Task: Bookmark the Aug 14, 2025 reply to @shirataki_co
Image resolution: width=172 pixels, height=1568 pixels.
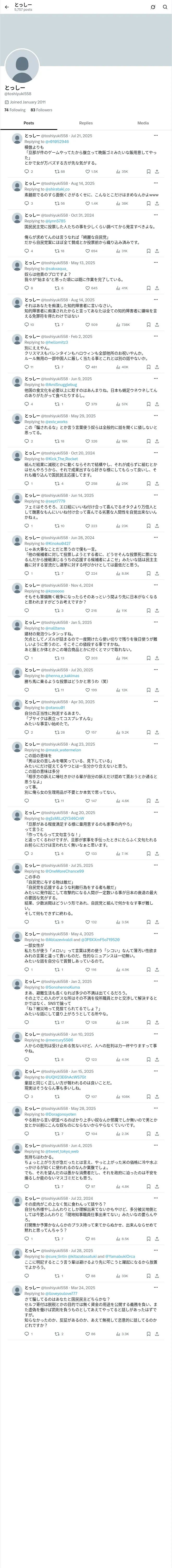Action: click(148, 203)
